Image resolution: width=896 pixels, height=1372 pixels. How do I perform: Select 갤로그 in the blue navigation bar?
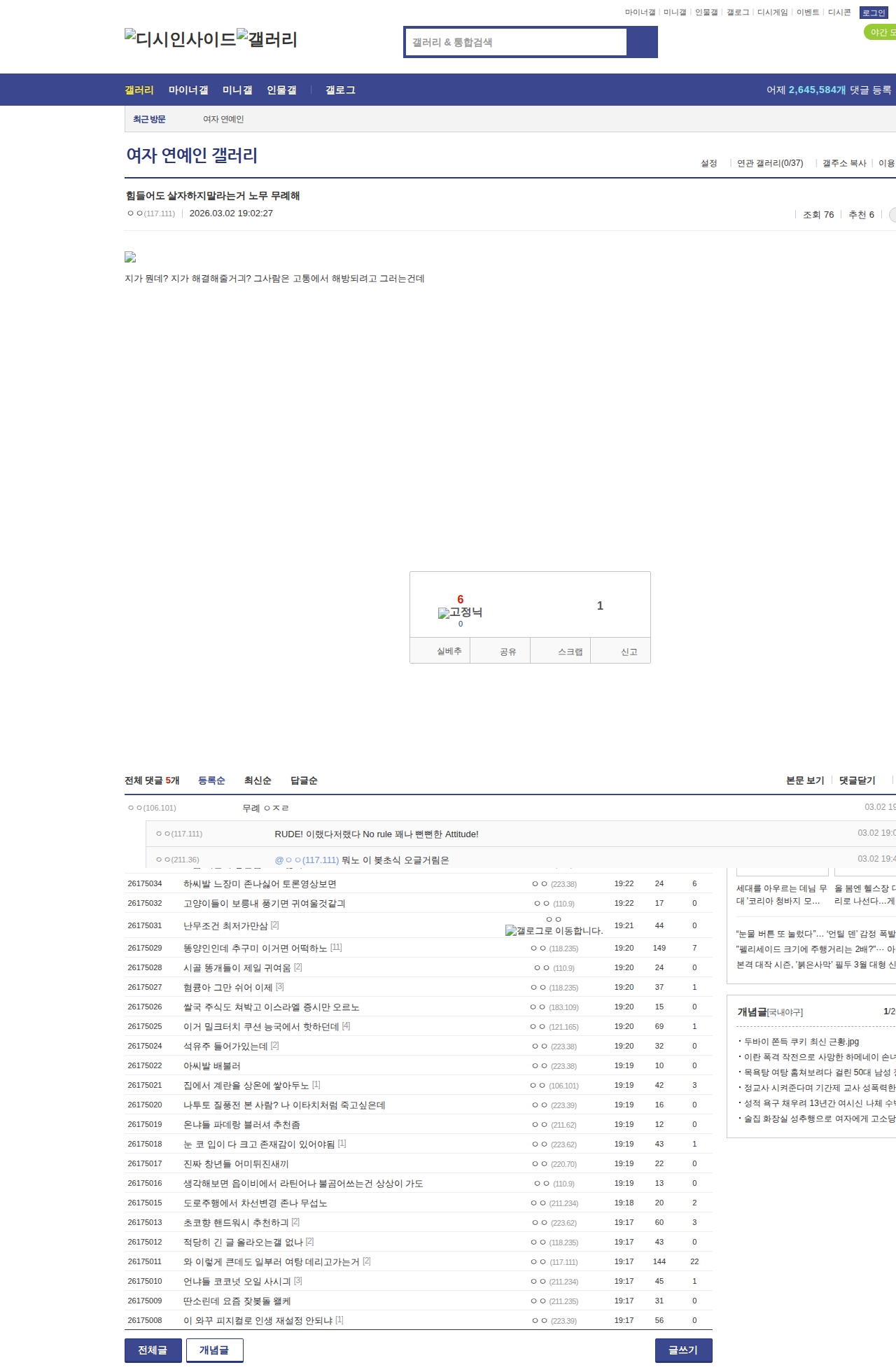pos(340,90)
